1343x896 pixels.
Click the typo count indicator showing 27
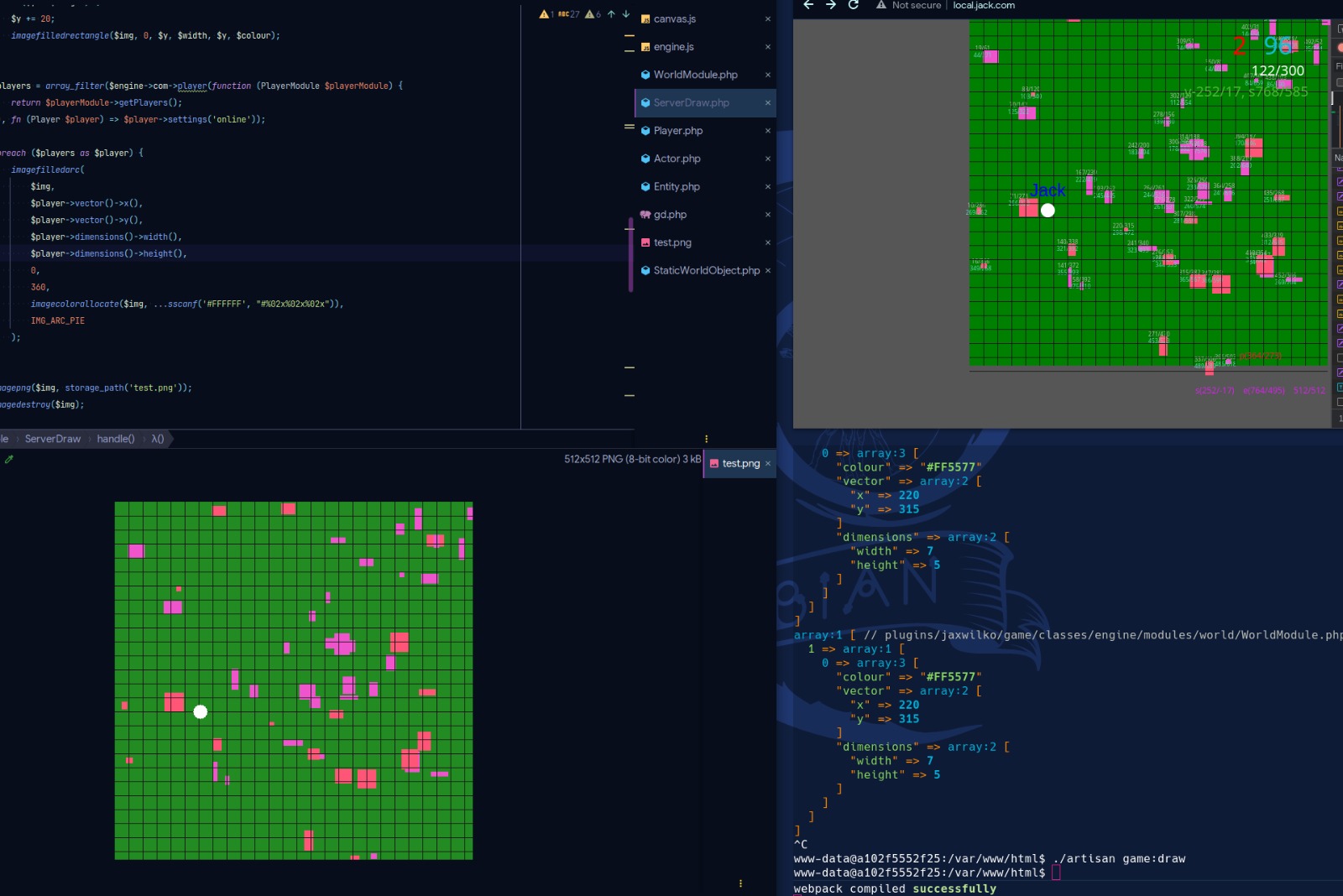(x=569, y=14)
